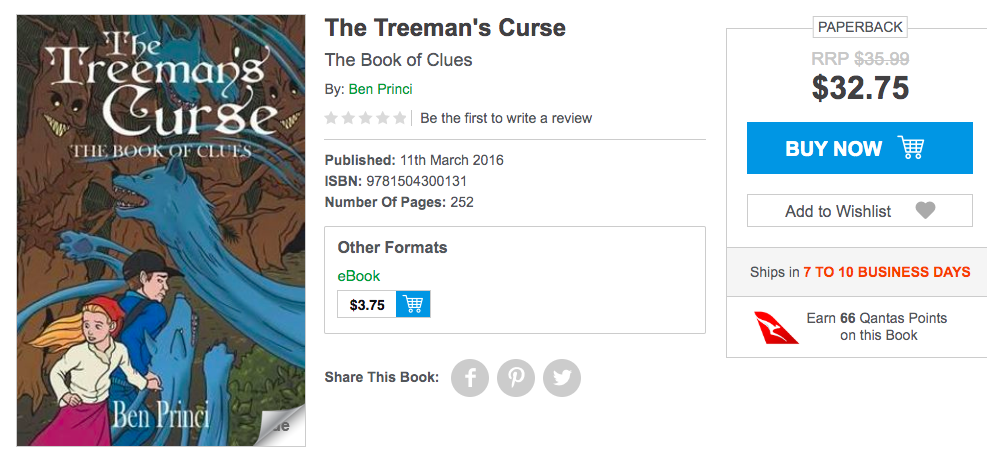Click the Qantas kangaroo logo
The width and height of the screenshot is (987, 452).
click(777, 327)
